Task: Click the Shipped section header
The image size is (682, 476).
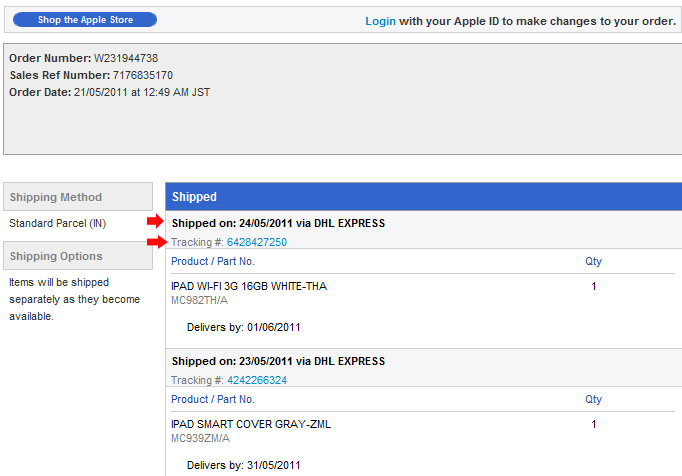Action: click(424, 197)
